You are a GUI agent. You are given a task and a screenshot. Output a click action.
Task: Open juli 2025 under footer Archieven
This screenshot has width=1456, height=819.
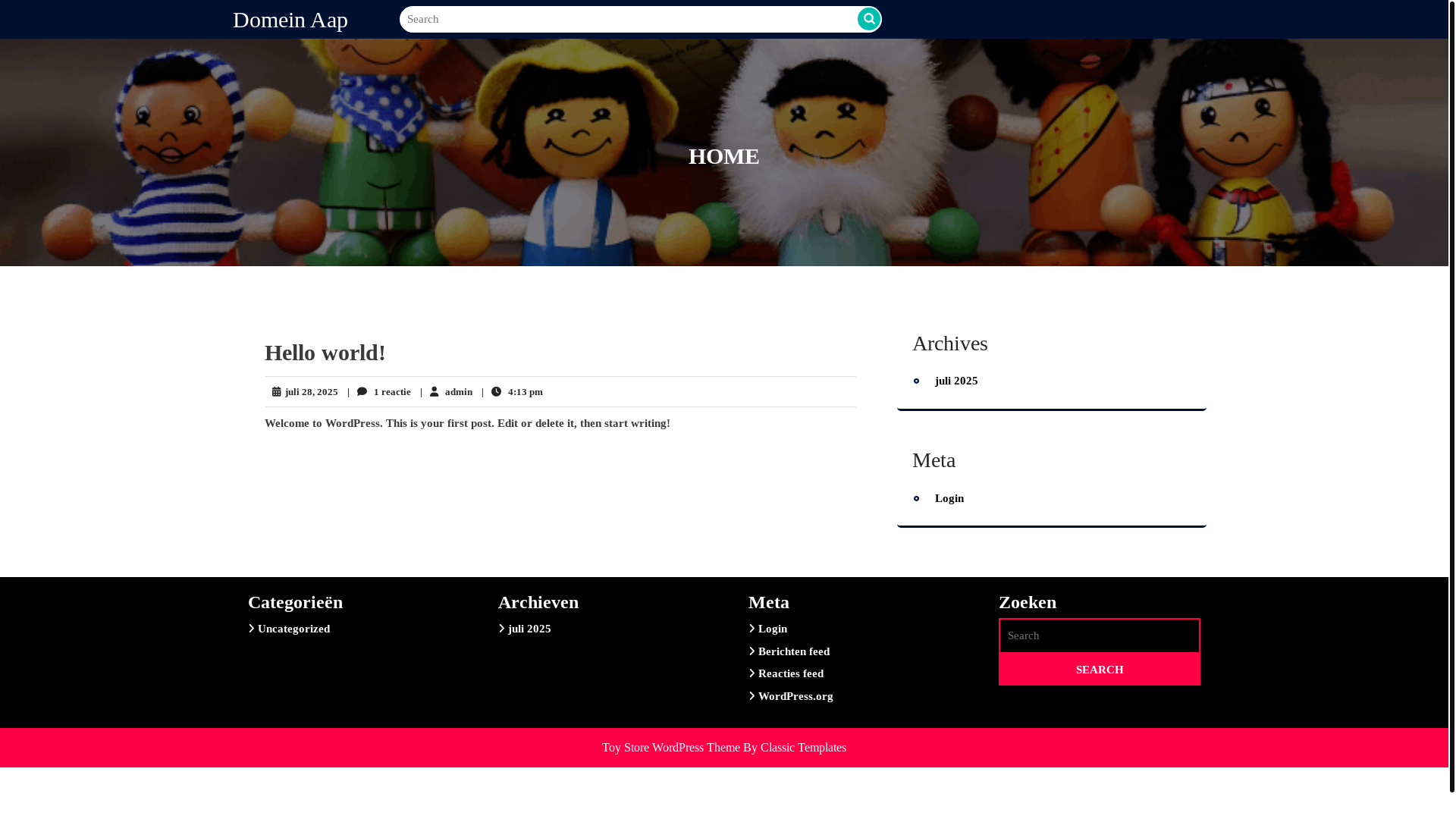coord(529,629)
